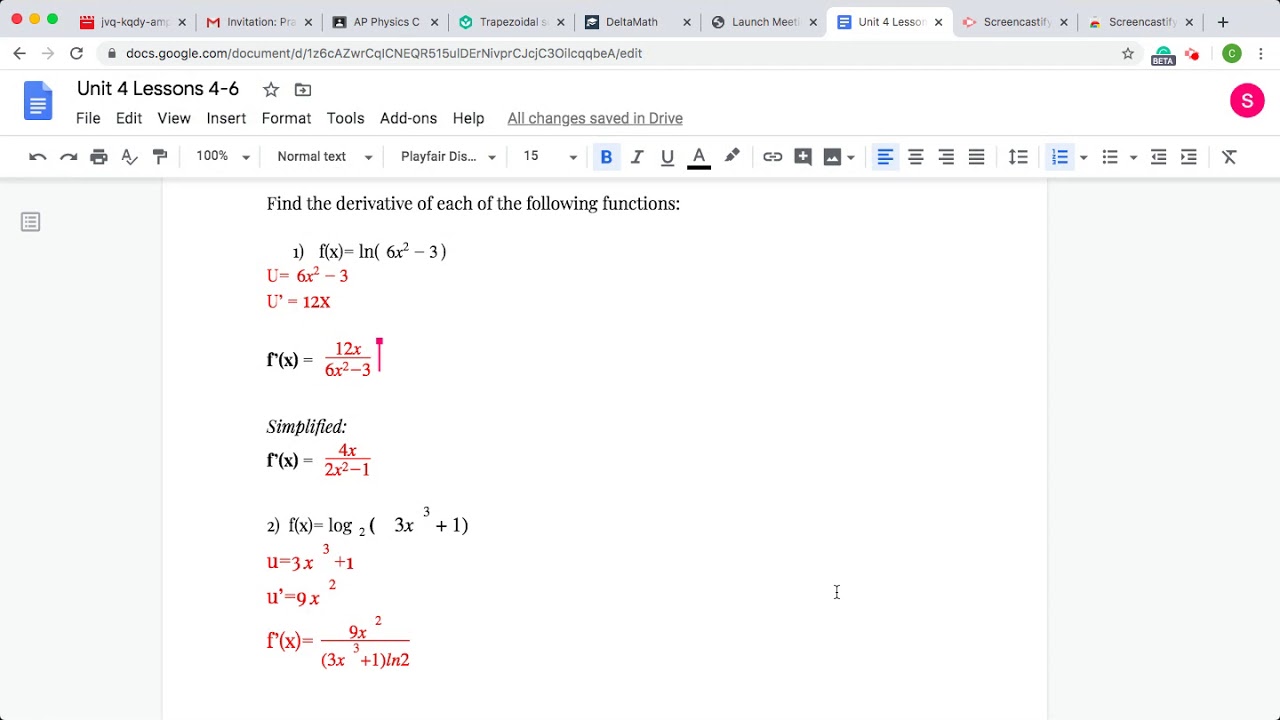The height and width of the screenshot is (720, 1280).
Task: Toggle underline formatting
Action: click(667, 157)
